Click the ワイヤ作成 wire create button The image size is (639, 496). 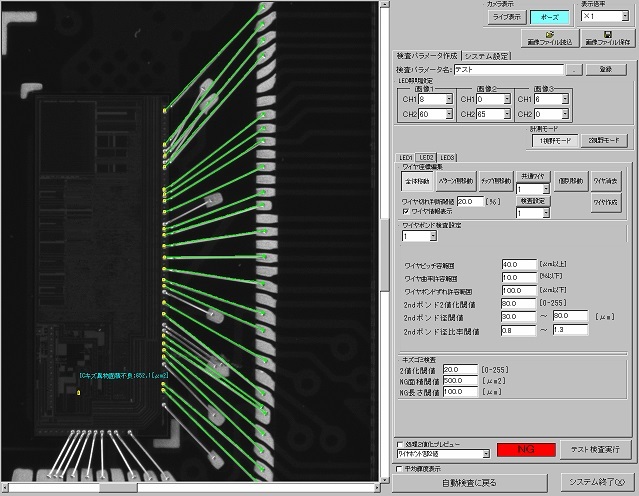(x=606, y=203)
